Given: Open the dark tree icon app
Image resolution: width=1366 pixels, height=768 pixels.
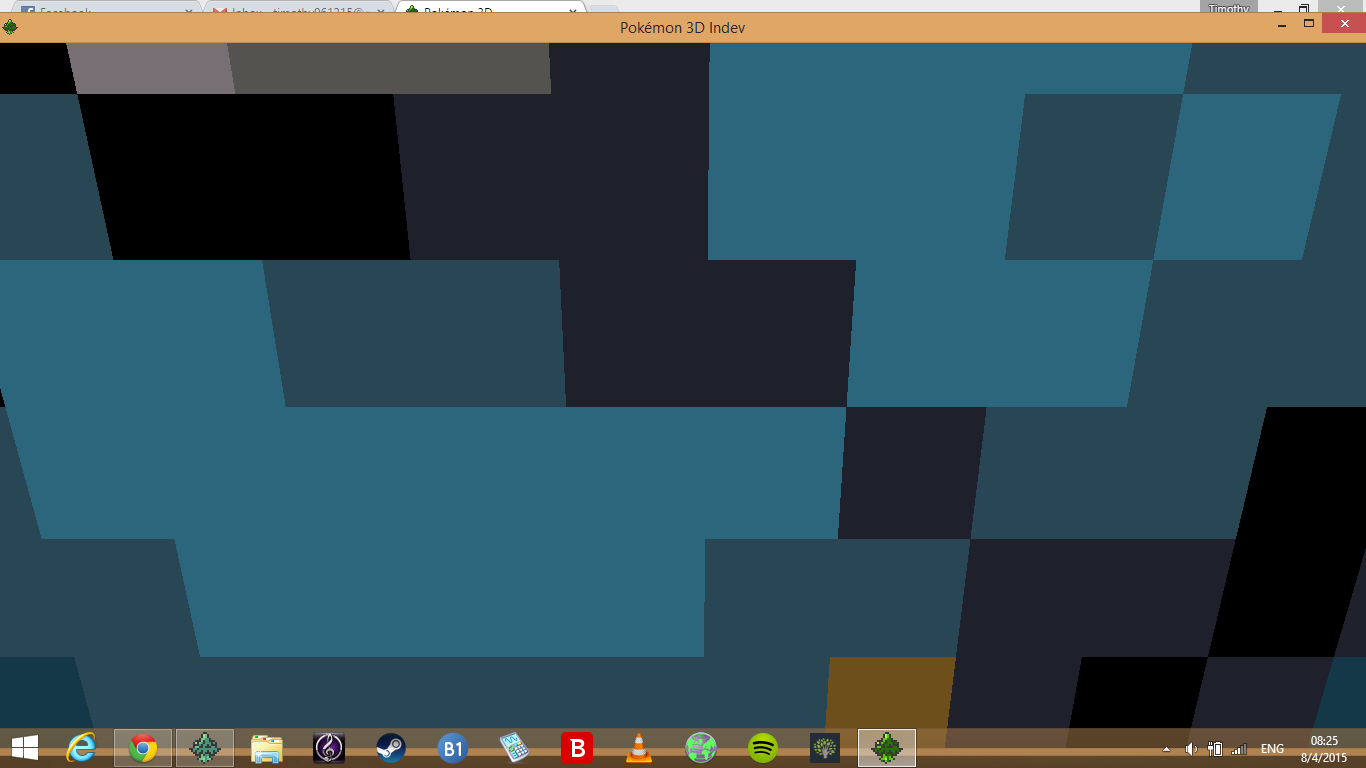Looking at the screenshot, I should click(825, 747).
